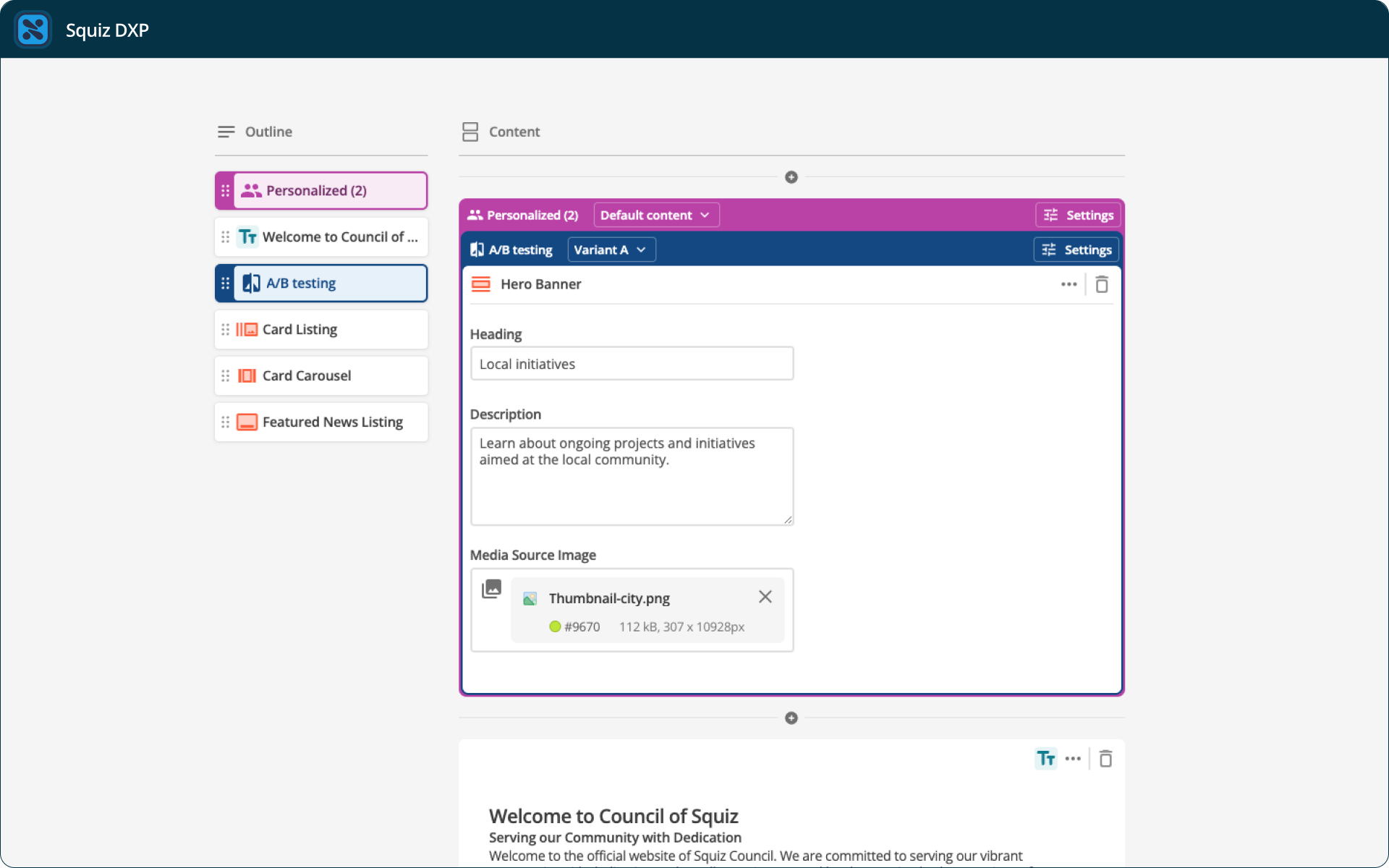Click the text icon on Welcome to Council item
This screenshot has width=1389, height=868.
point(248,237)
